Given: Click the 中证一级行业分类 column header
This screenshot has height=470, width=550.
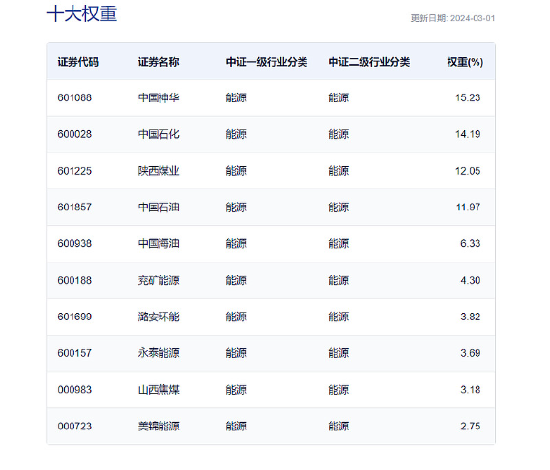Looking at the screenshot, I should point(267,62).
